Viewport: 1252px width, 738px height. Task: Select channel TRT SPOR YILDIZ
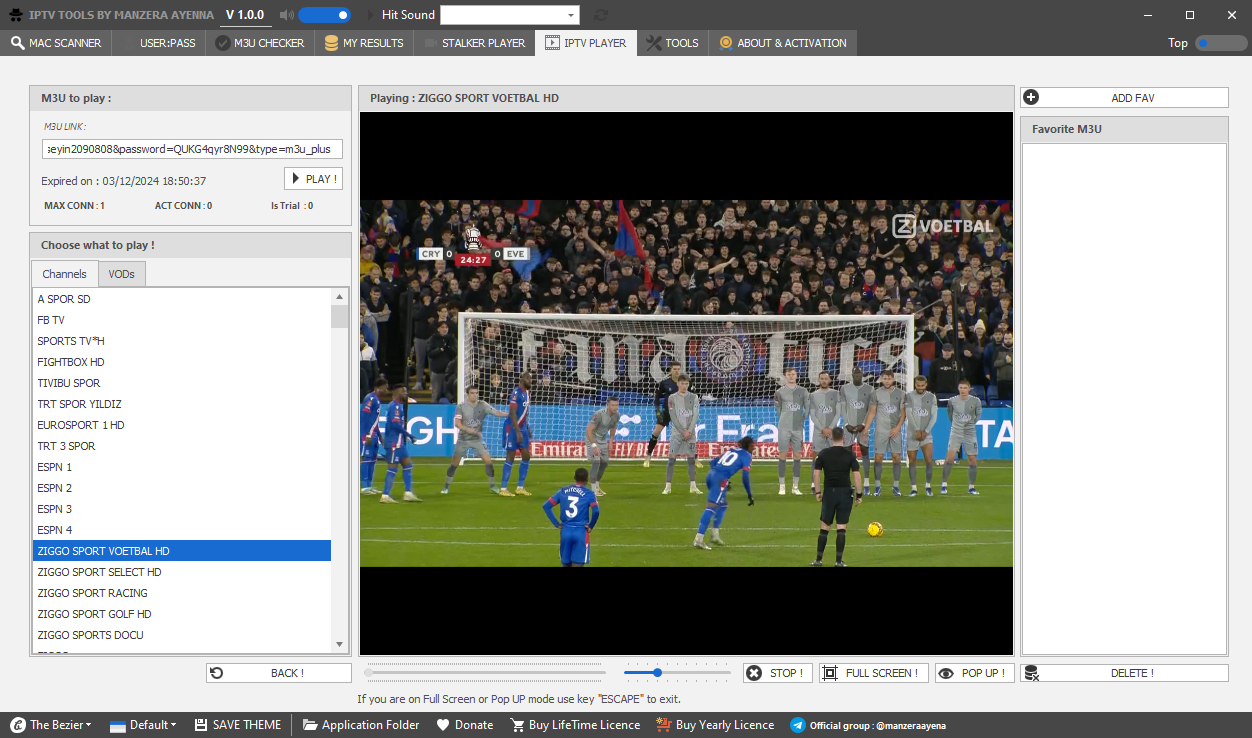182,404
